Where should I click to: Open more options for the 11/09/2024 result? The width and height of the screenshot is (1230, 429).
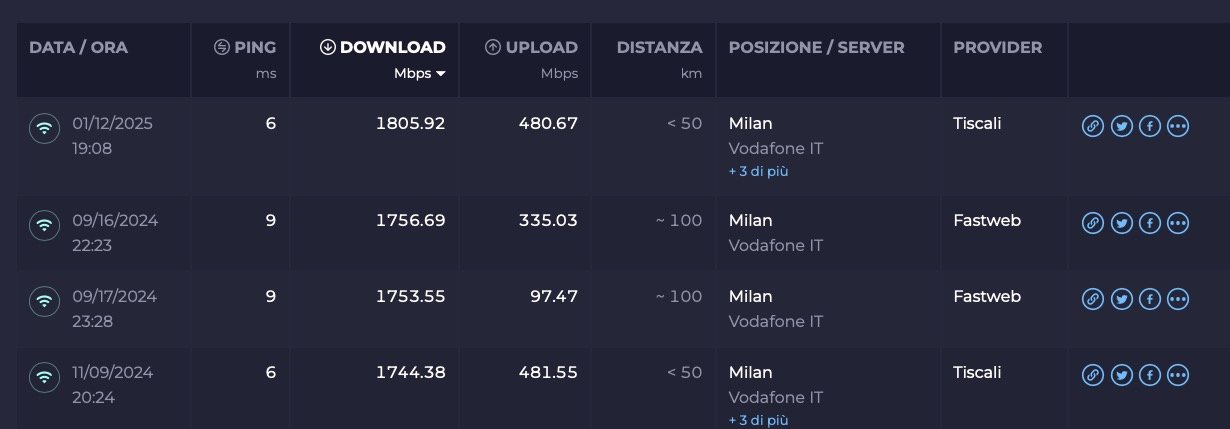[1178, 375]
